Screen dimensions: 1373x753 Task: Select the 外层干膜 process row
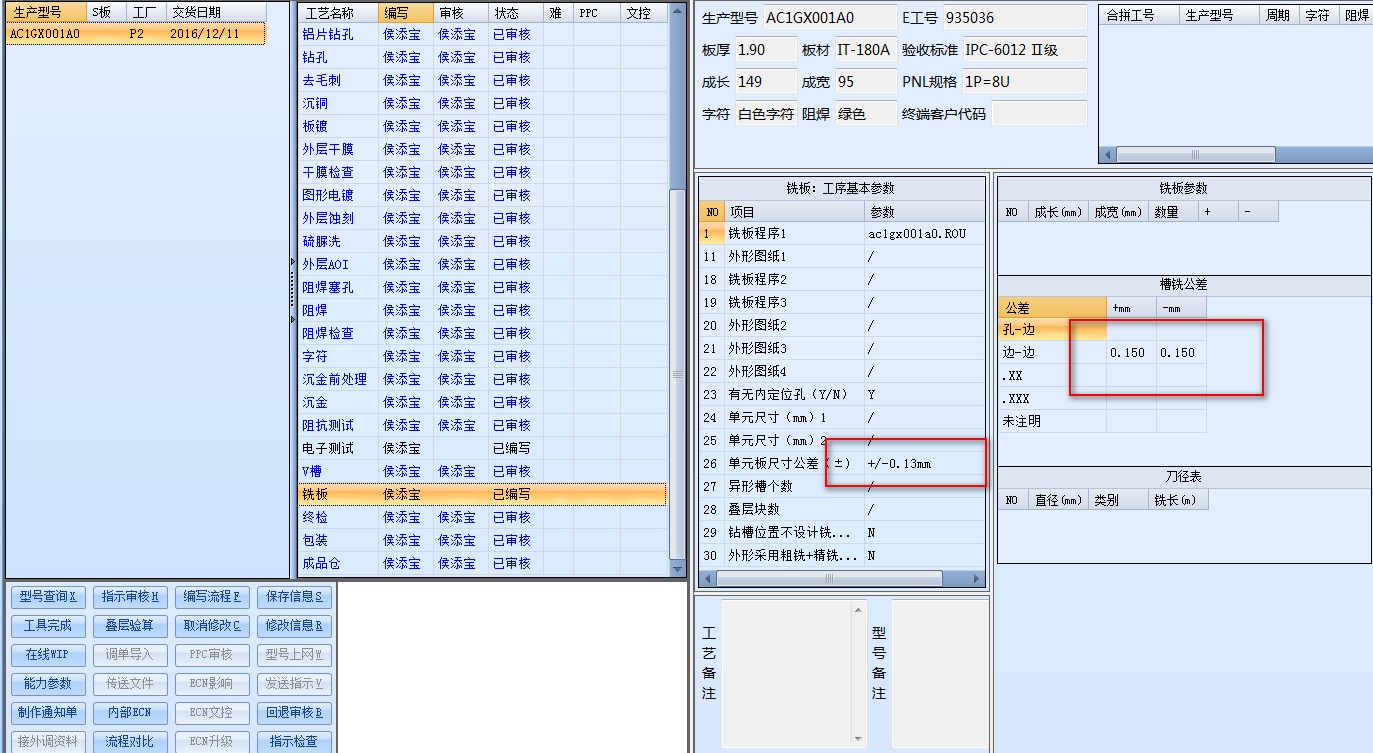pos(482,149)
